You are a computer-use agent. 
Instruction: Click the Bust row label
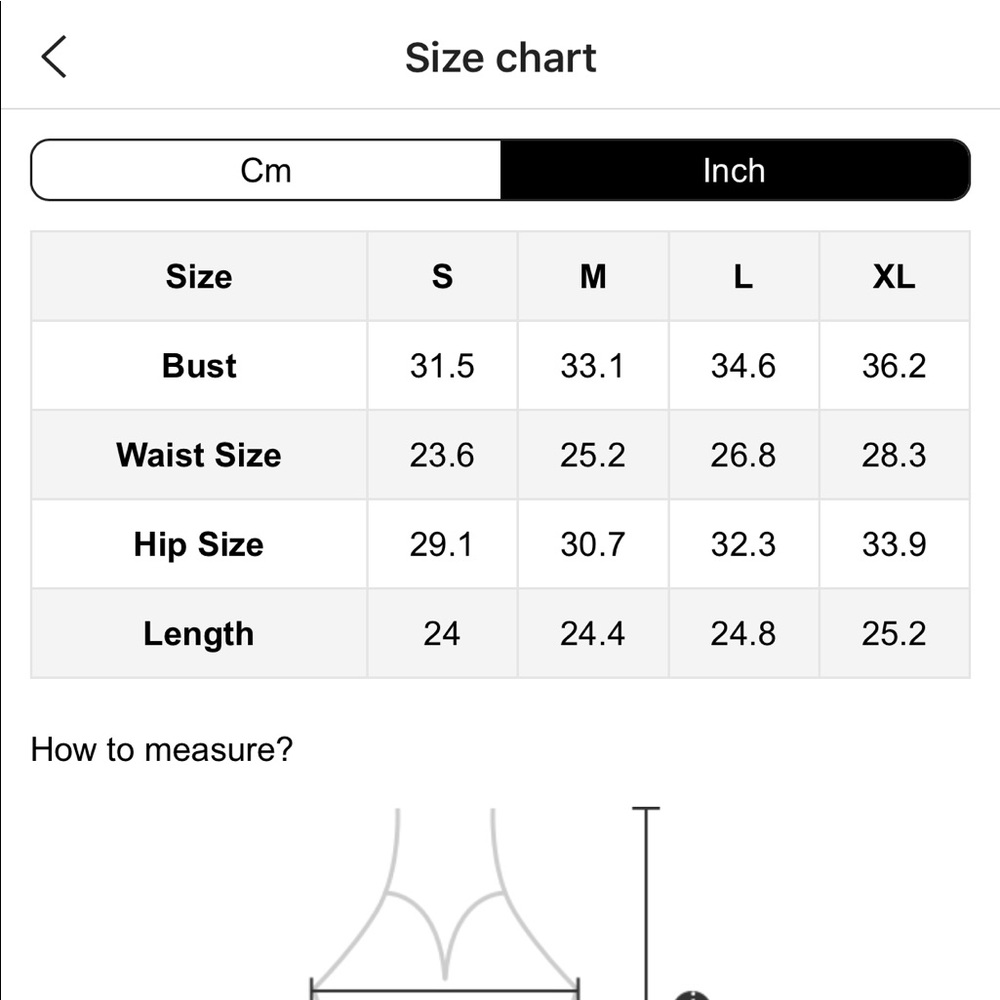199,366
